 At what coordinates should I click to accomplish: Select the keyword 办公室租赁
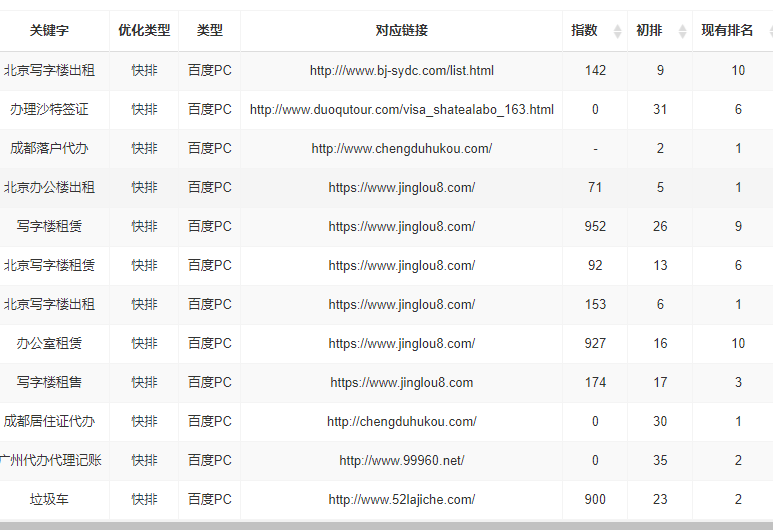point(49,343)
